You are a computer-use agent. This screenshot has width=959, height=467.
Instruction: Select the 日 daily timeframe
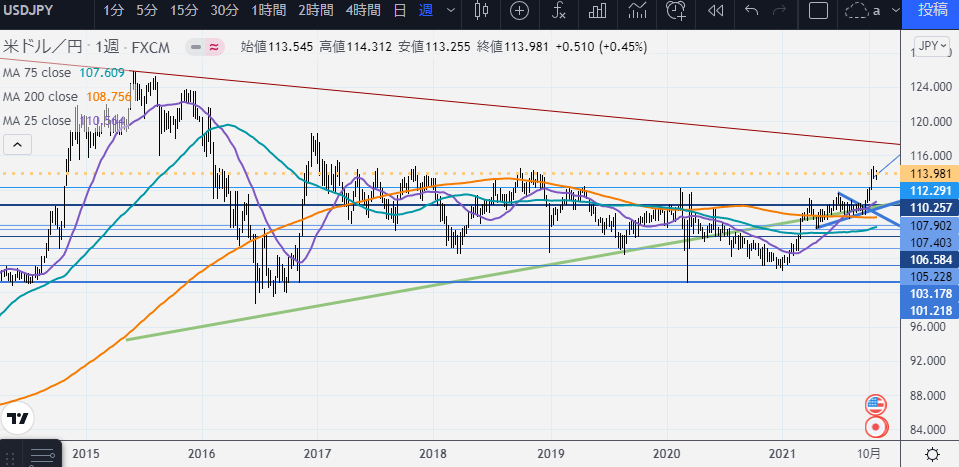click(x=399, y=10)
